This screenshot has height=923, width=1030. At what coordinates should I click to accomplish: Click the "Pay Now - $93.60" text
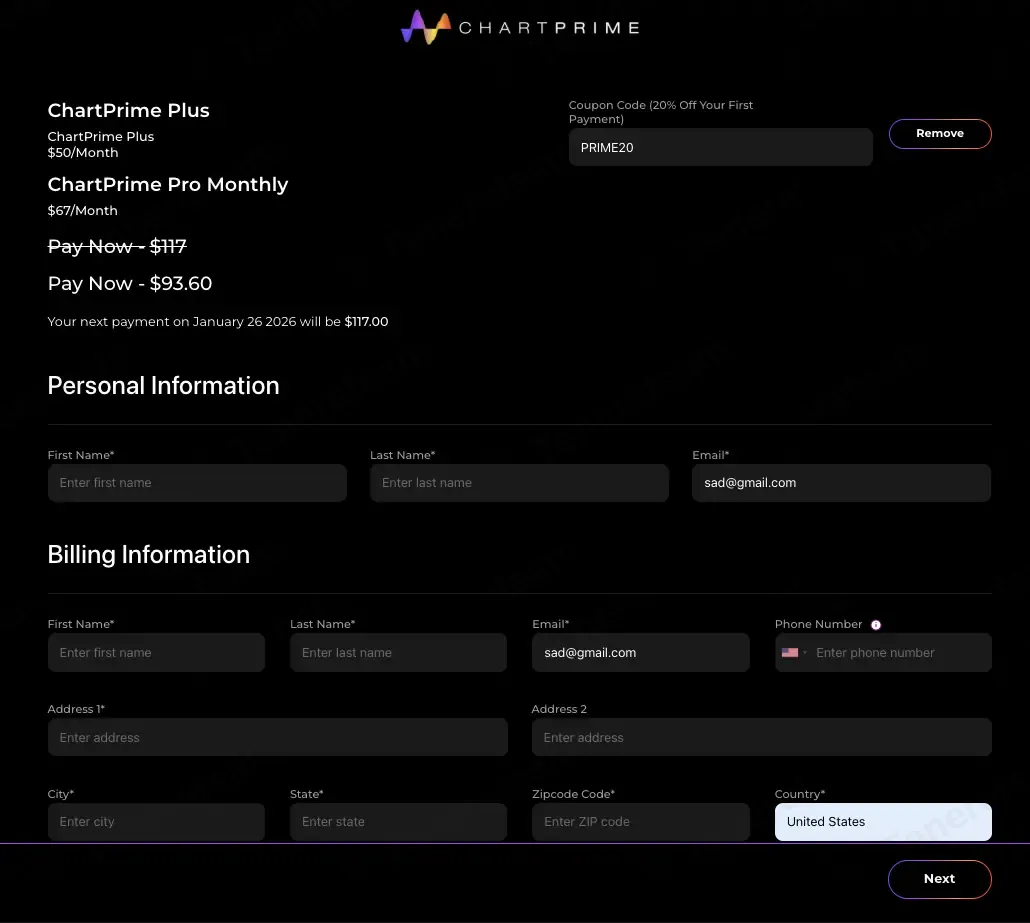click(x=130, y=283)
